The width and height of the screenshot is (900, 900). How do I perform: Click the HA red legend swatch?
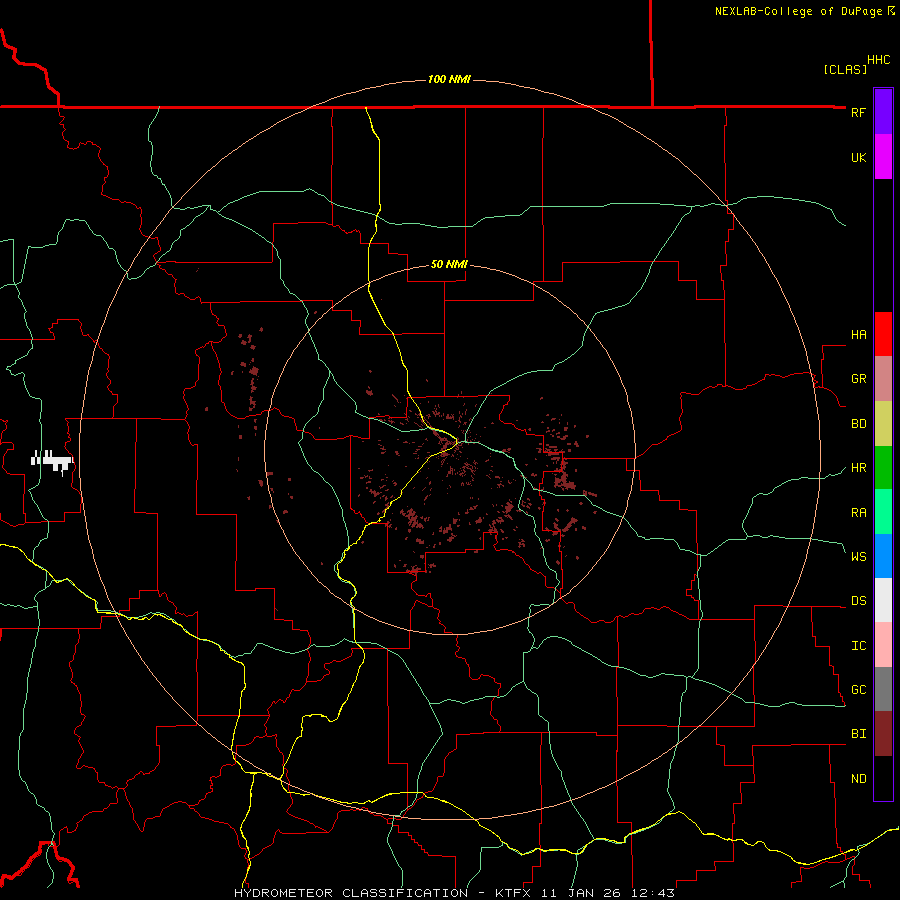pos(883,334)
